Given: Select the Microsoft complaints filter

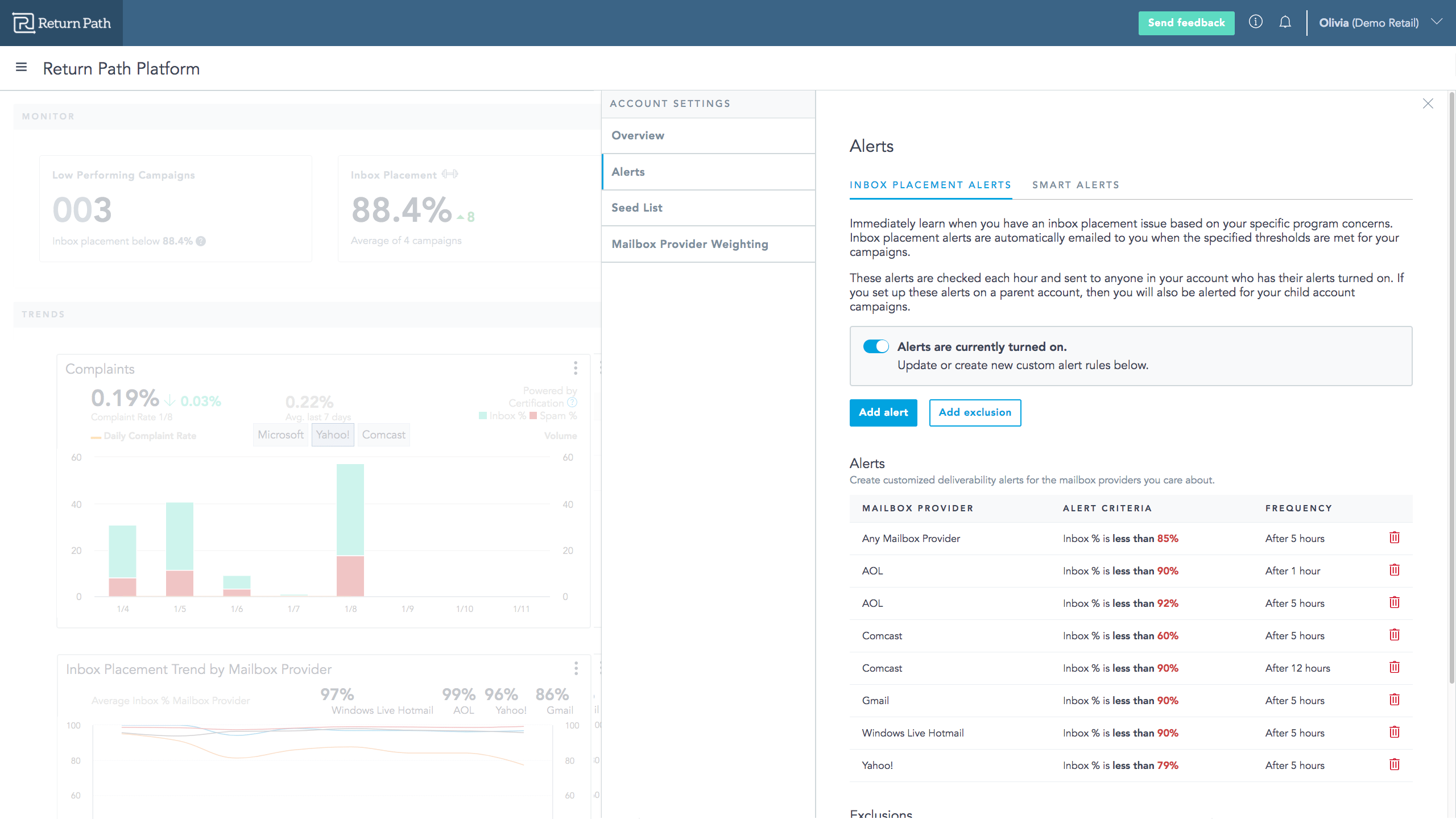Looking at the screenshot, I should (280, 435).
